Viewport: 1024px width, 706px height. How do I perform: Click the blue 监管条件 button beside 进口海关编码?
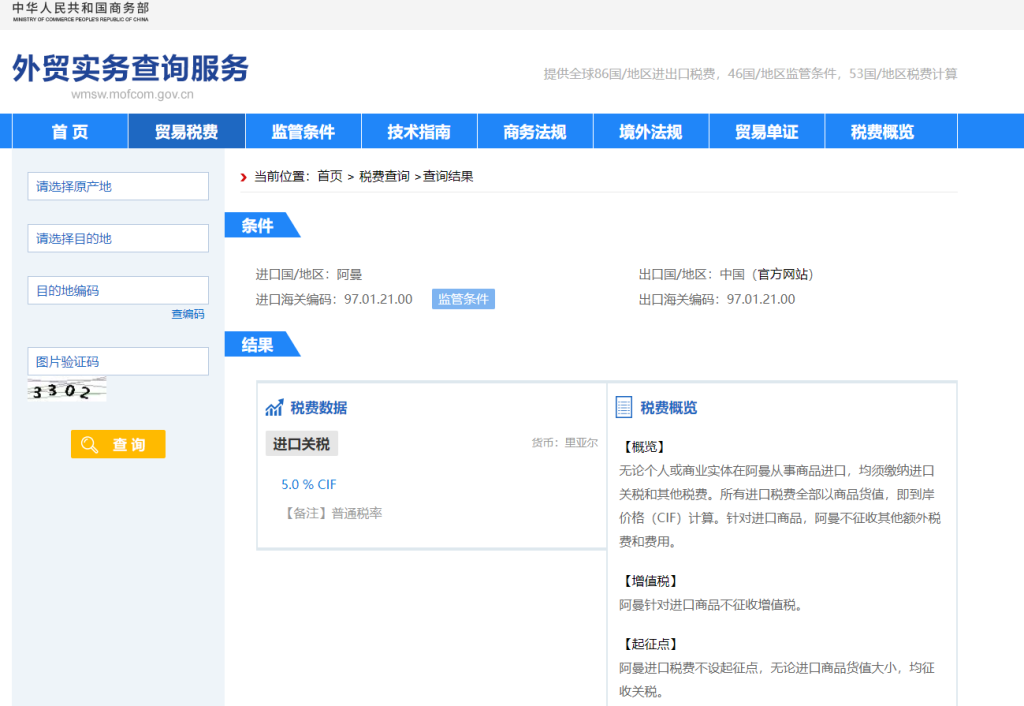click(463, 299)
